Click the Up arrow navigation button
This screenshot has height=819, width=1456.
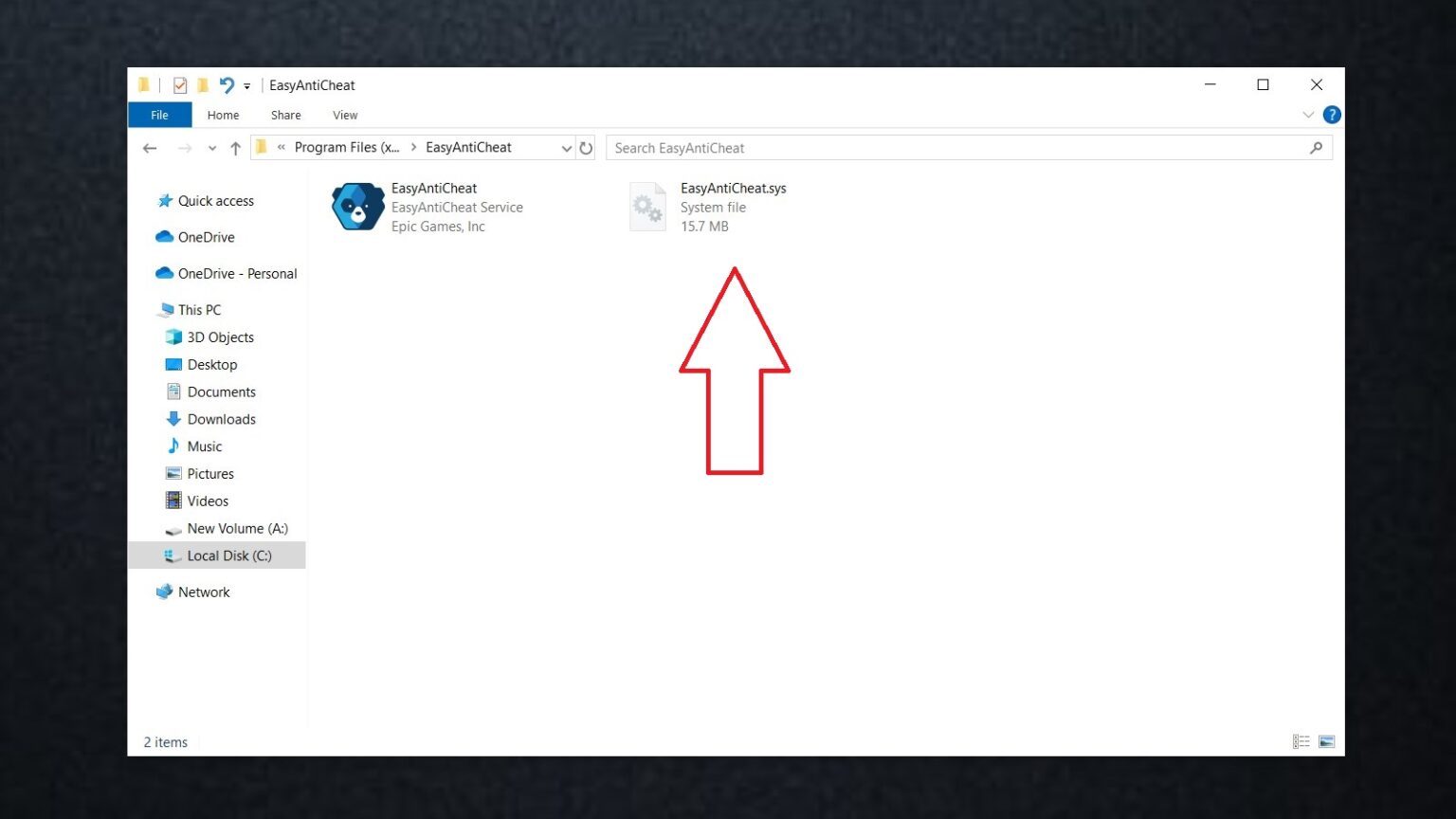(x=235, y=148)
